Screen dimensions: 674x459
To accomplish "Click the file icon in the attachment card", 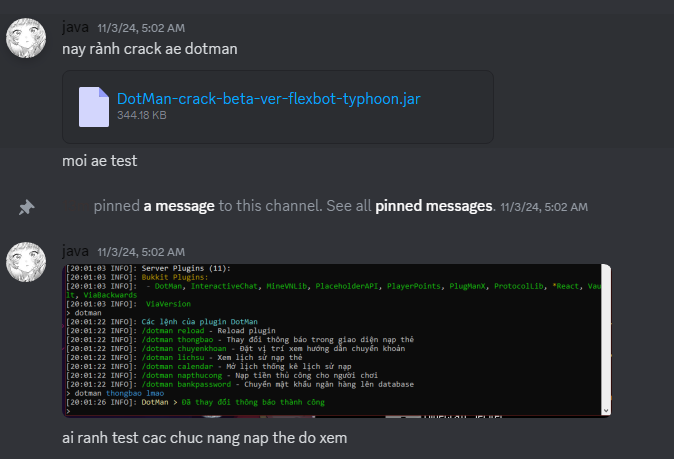I will (94, 106).
